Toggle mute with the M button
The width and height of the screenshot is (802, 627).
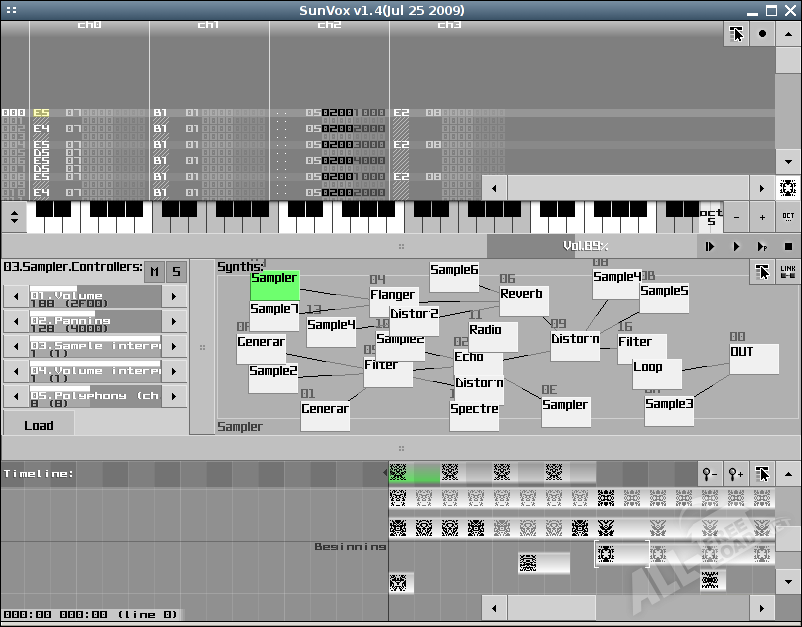pyautogui.click(x=153, y=272)
